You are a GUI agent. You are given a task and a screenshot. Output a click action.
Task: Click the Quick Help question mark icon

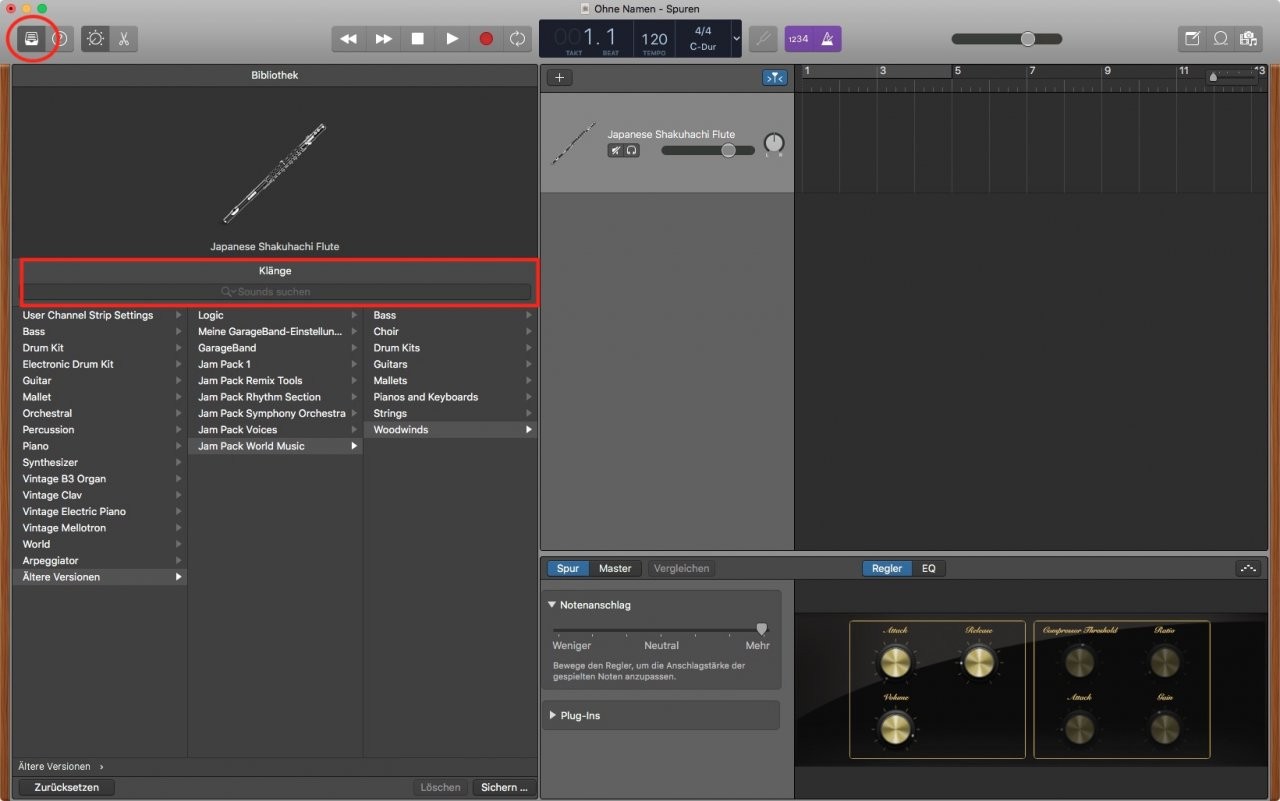60,39
